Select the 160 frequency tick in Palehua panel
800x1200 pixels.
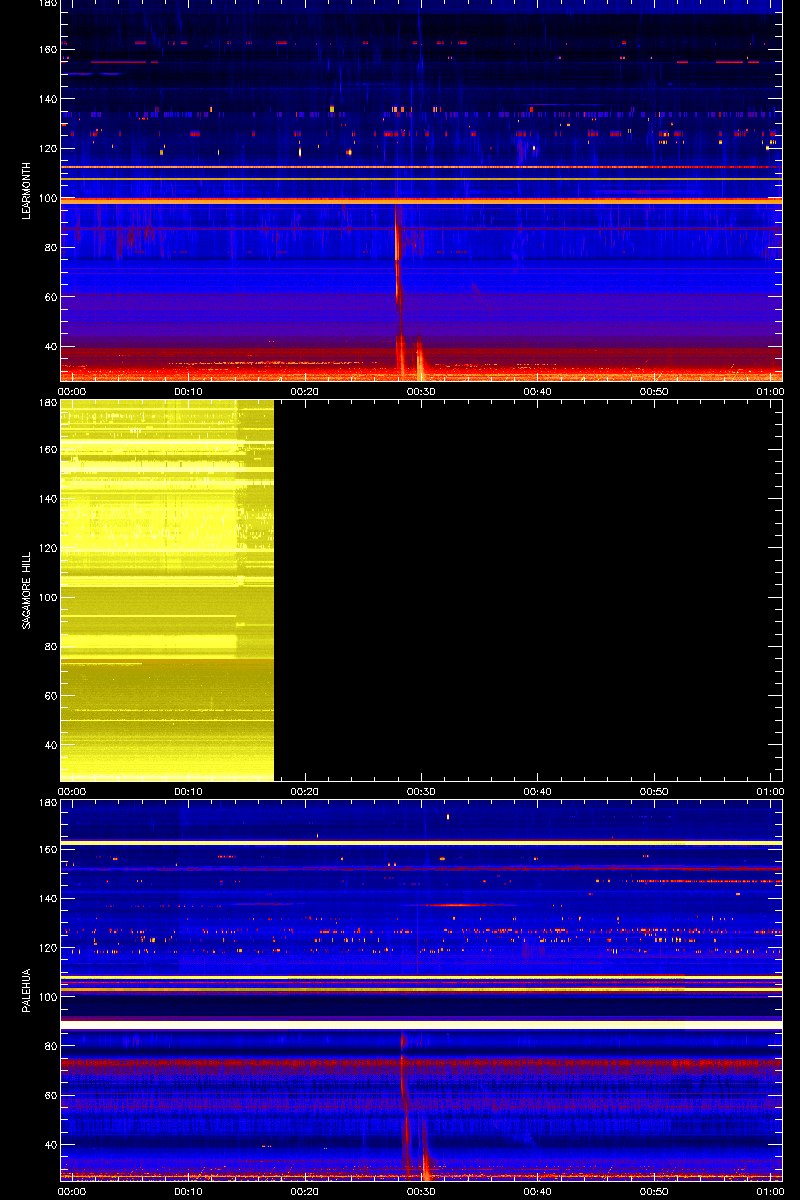(x=47, y=849)
